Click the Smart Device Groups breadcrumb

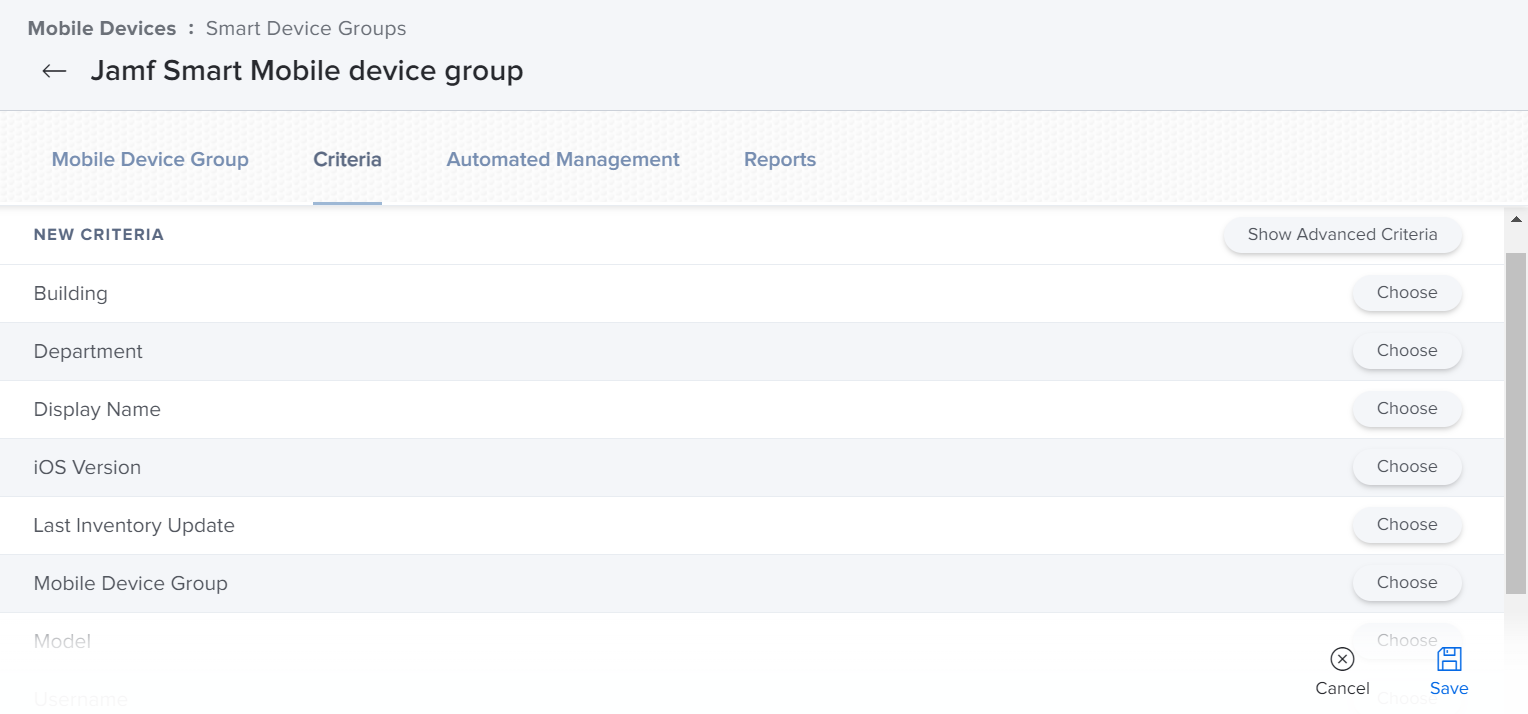[x=306, y=28]
